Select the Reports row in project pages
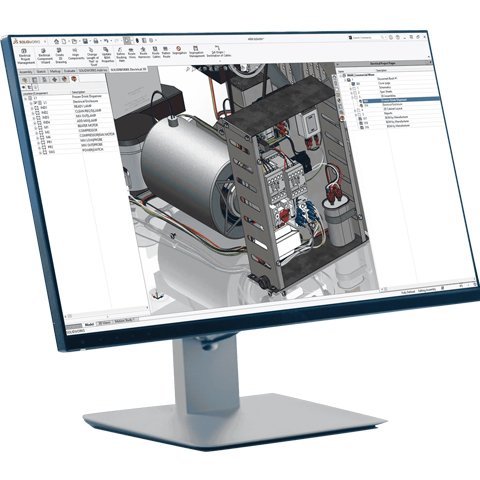The image size is (480, 480). (x=400, y=113)
